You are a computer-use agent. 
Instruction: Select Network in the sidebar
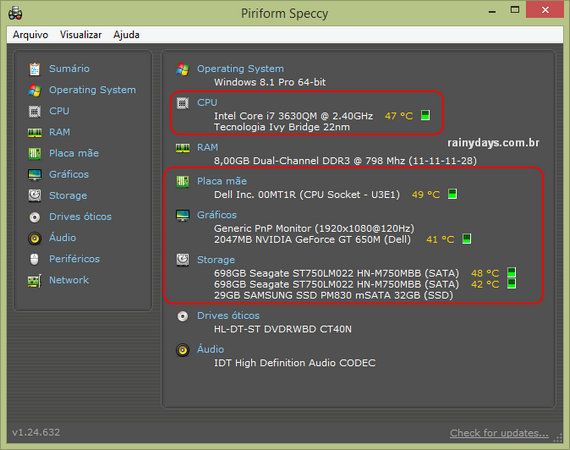coord(69,280)
